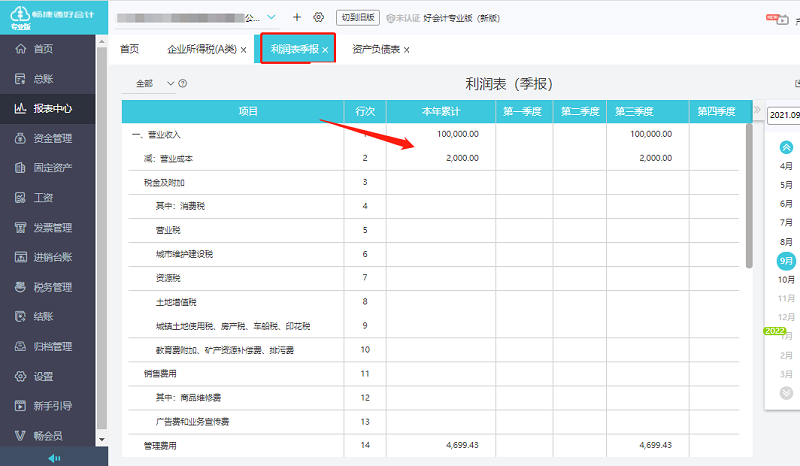
Task: Click 归档管理 archive icon
Action: (x=20, y=347)
